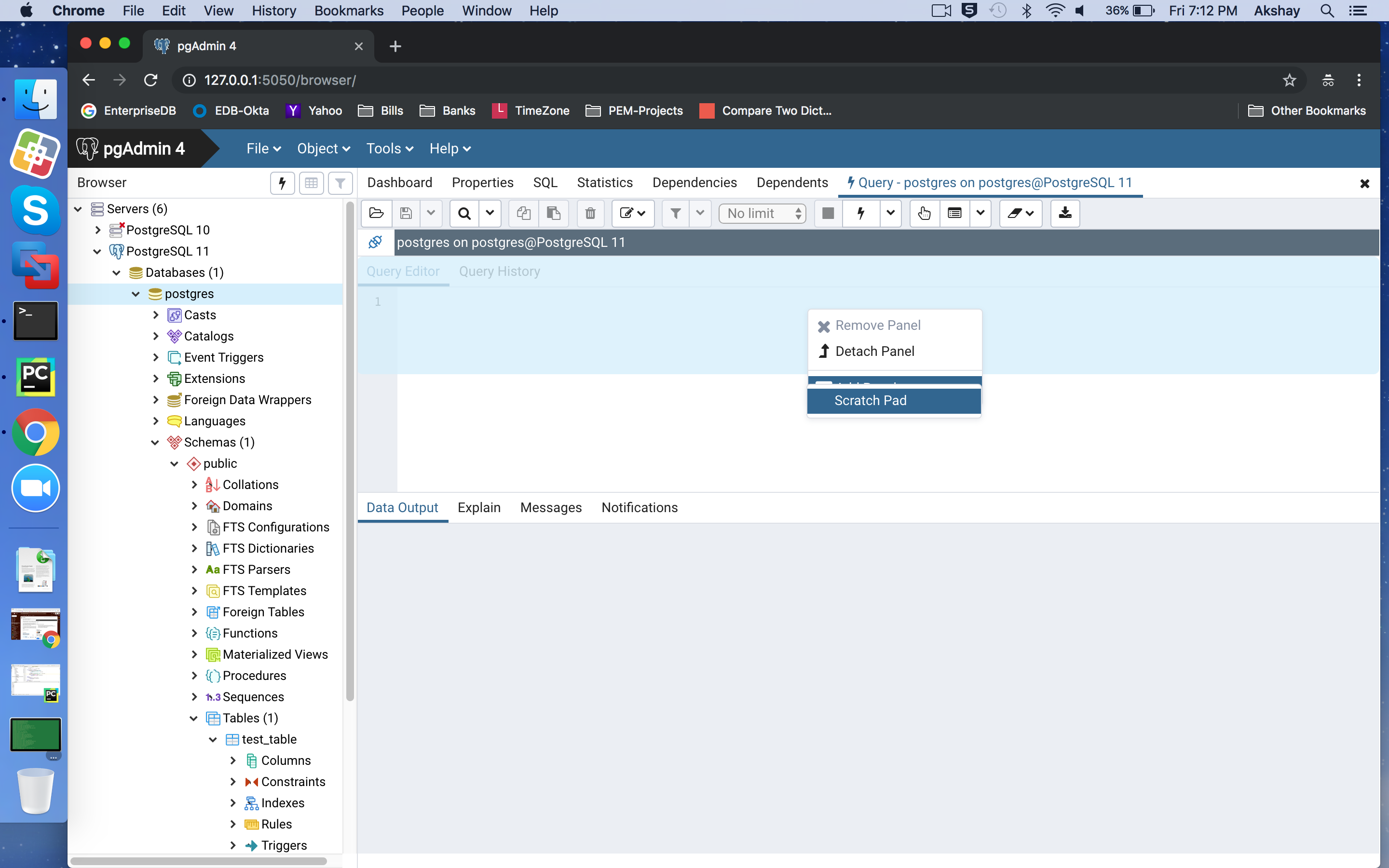Expand the Casts tree node
This screenshot has width=1389, height=868.
pos(156,315)
